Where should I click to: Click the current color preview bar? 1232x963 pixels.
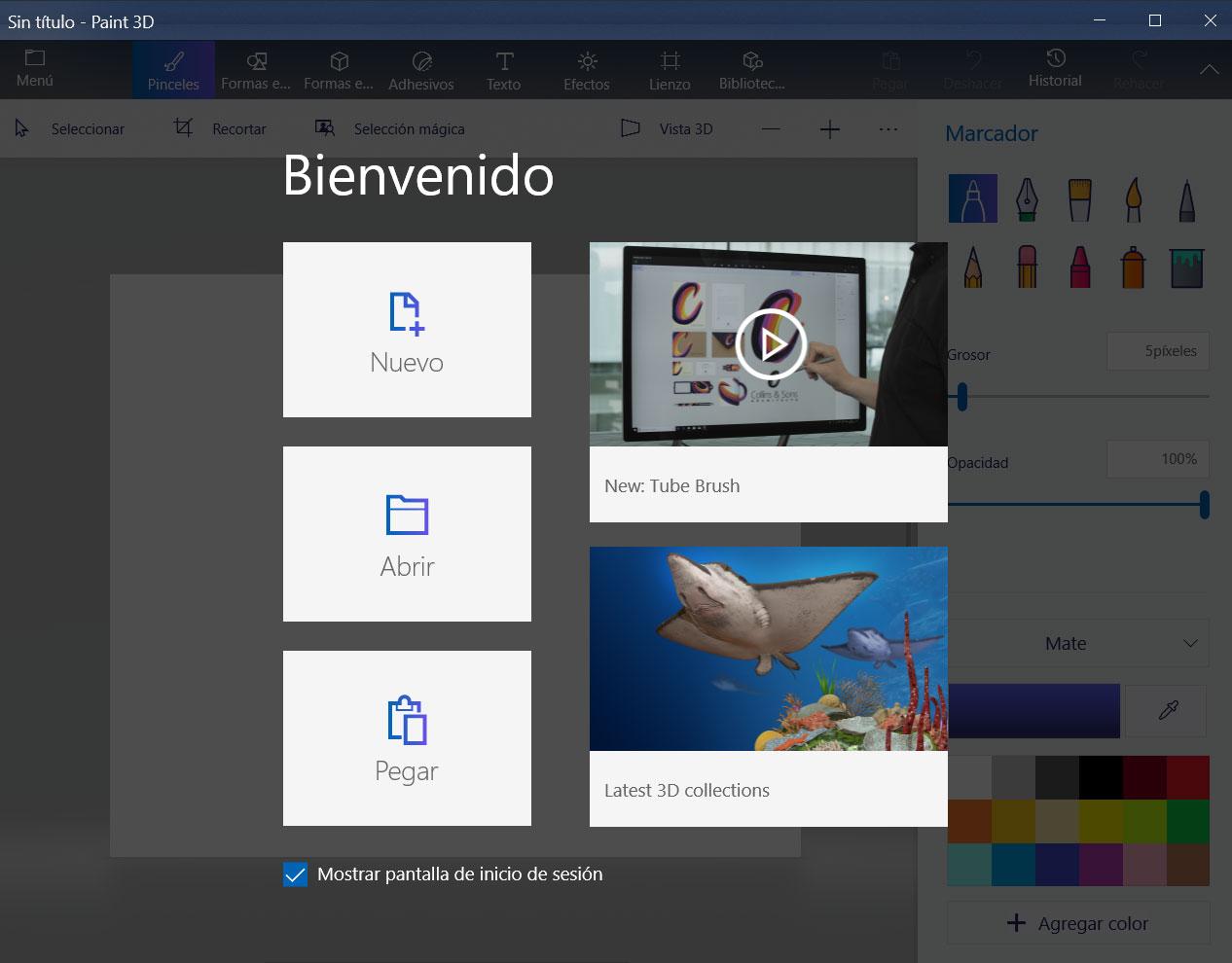pyautogui.click(x=1033, y=710)
